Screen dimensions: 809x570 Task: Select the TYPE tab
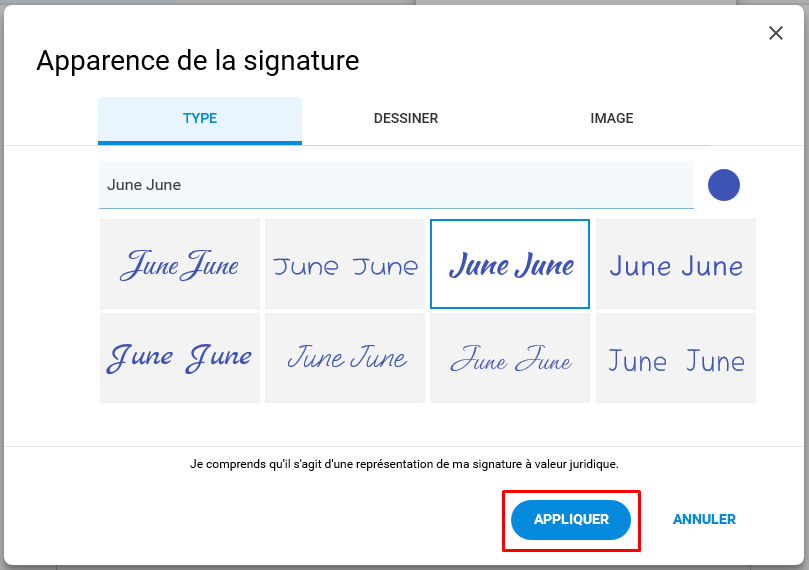click(x=200, y=118)
